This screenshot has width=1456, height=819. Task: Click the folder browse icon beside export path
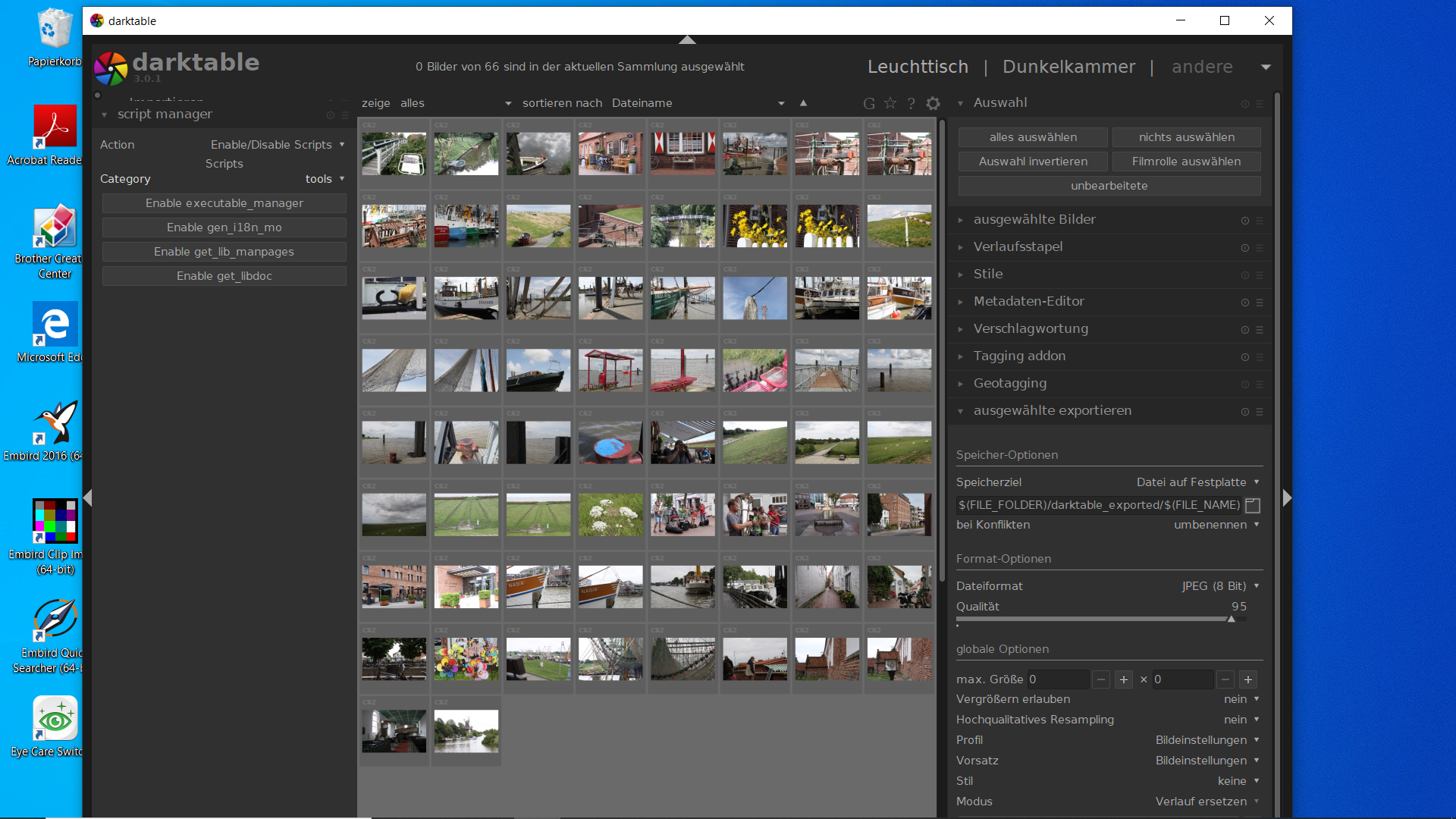pos(1253,506)
